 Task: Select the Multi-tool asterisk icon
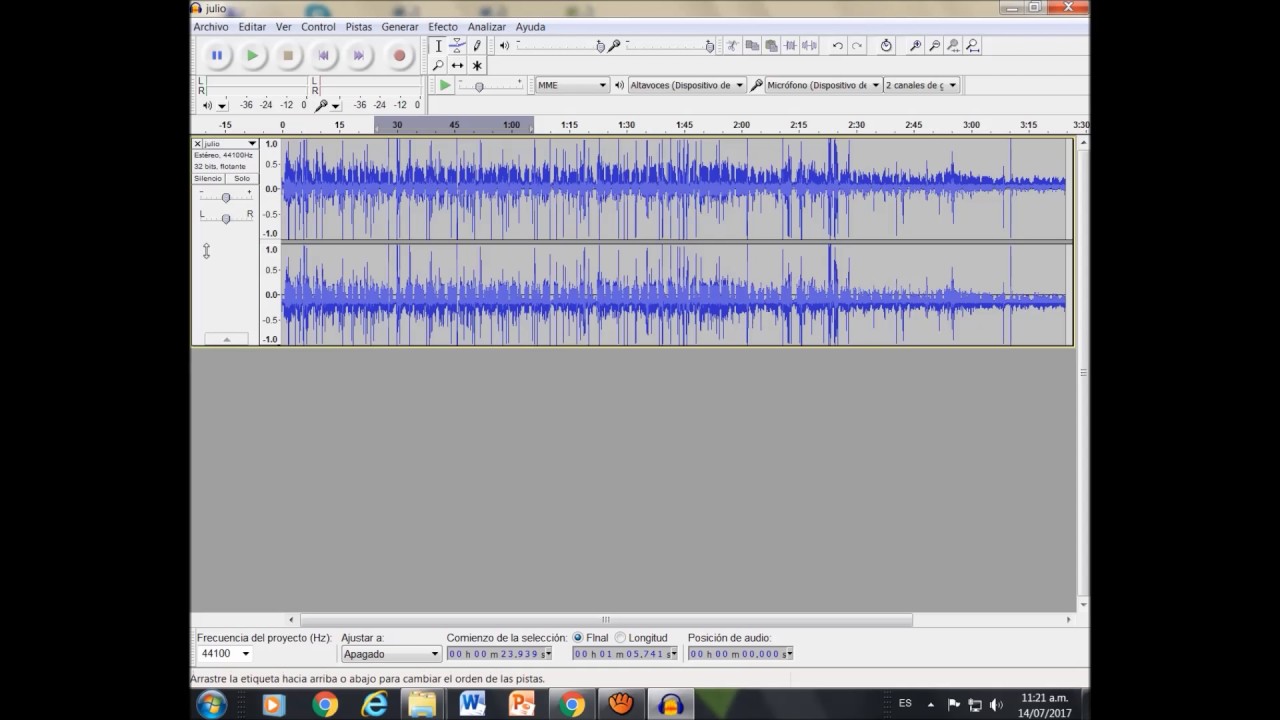(477, 65)
